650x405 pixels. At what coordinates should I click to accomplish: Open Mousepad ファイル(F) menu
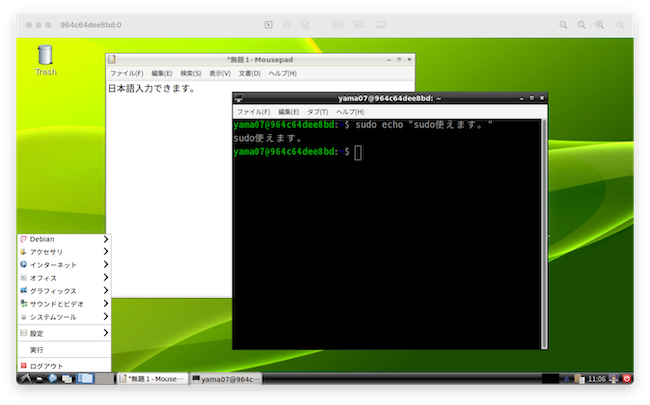pos(127,73)
